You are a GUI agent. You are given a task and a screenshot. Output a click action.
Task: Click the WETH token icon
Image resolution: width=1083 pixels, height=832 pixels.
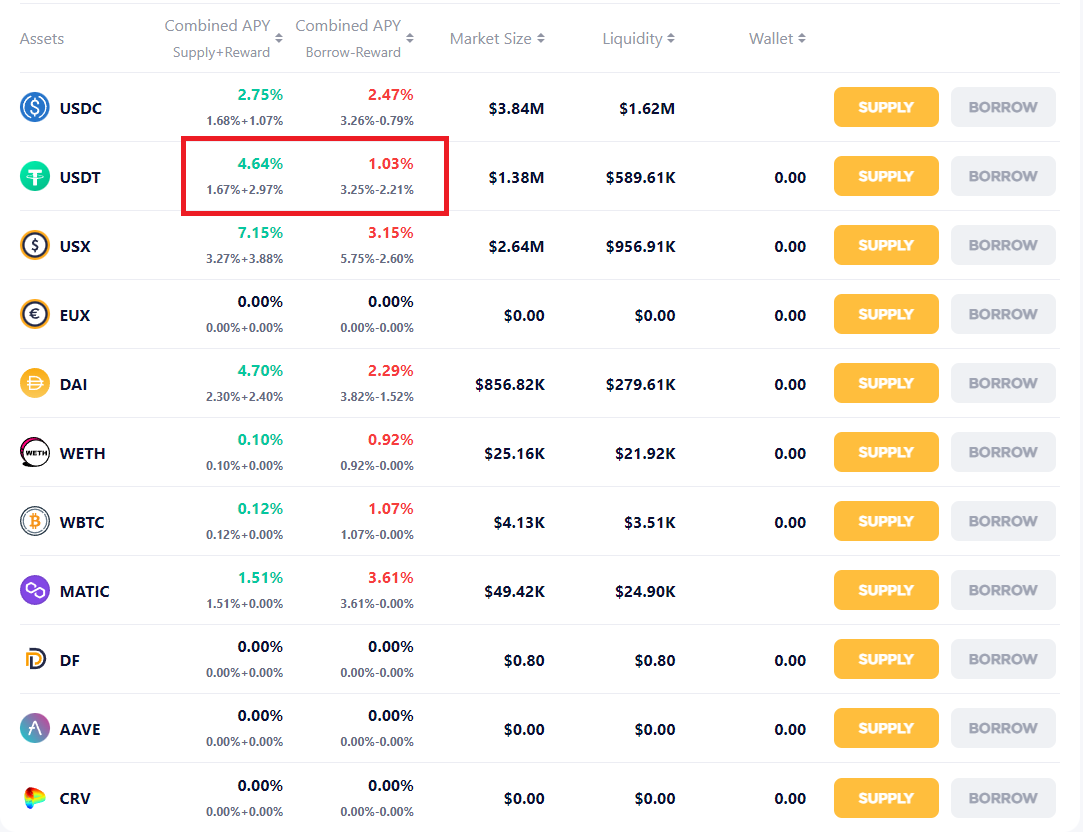click(35, 453)
